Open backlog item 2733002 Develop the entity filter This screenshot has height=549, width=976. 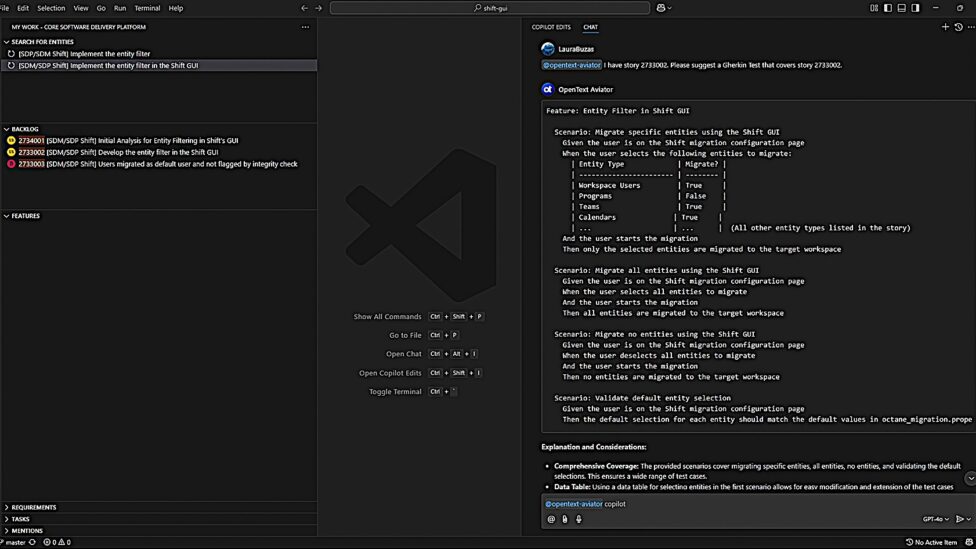(159, 152)
